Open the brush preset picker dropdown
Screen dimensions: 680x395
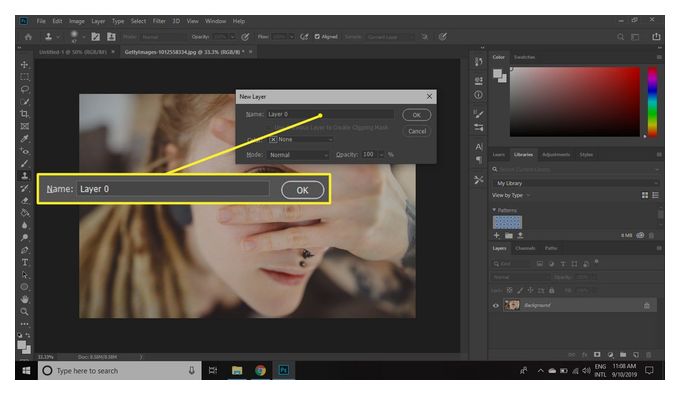(x=83, y=37)
